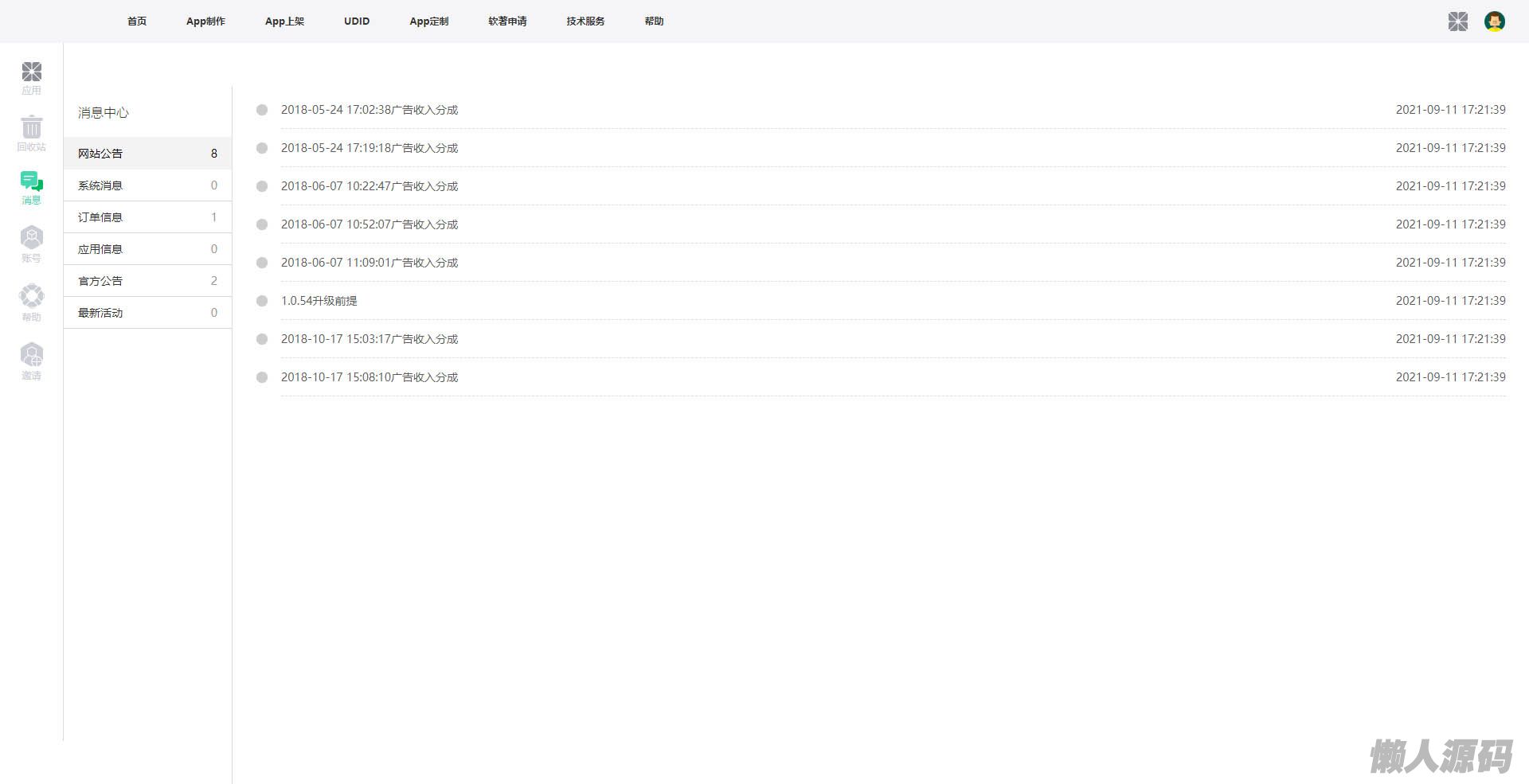
Task: Open the 2018-06-07 10:52:07广告收入分成 announcement
Action: pos(370,224)
